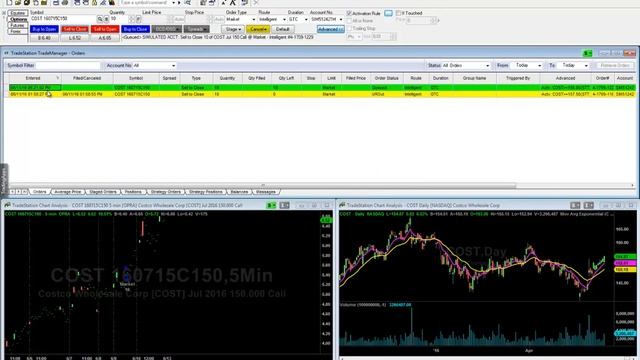Open the To date dropdown
This screenshot has height=360, width=640.
point(586,65)
